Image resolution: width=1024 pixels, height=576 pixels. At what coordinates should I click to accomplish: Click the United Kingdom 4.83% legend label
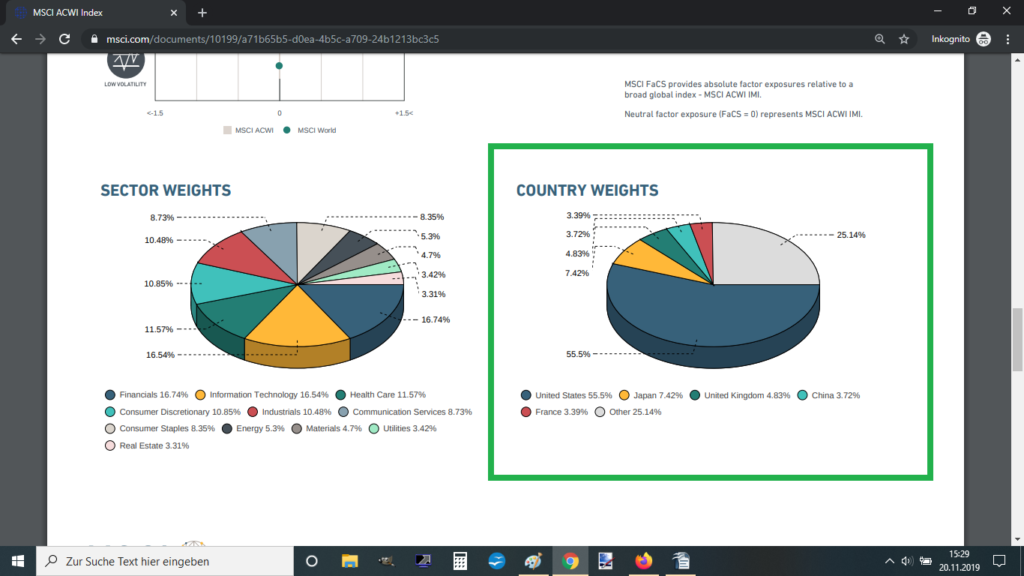(x=746, y=395)
